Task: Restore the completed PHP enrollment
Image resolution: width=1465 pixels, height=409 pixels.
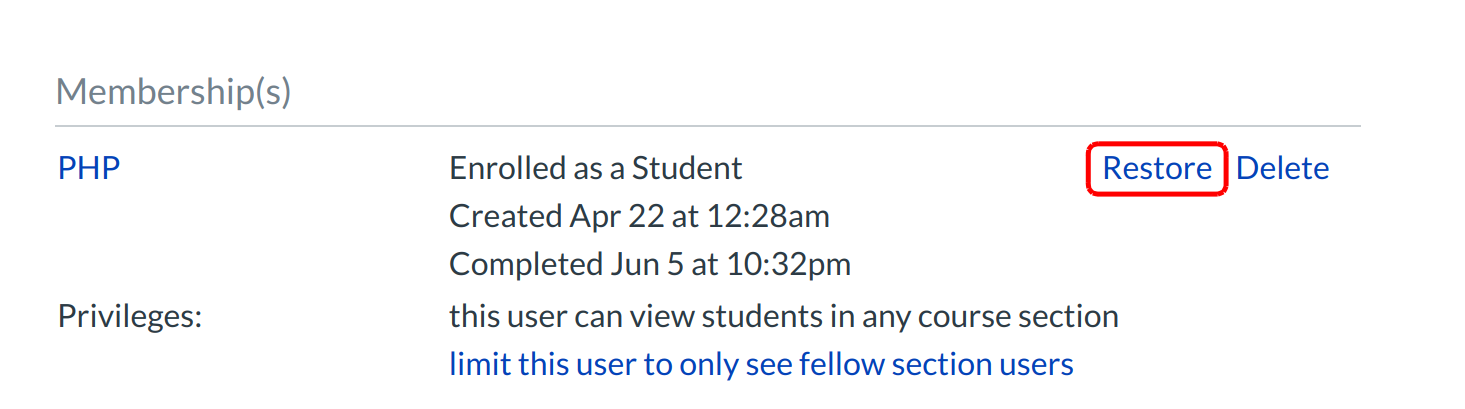Action: pos(1156,168)
